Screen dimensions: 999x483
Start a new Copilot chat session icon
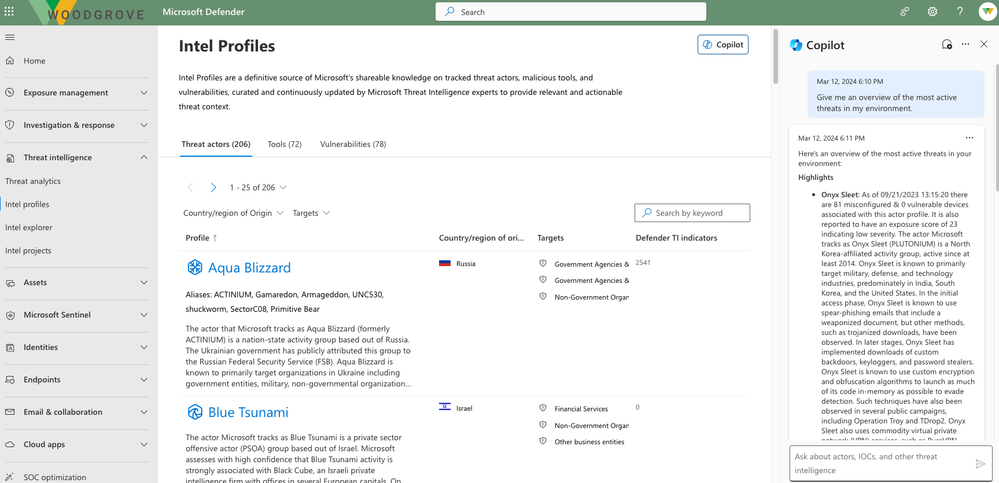947,45
